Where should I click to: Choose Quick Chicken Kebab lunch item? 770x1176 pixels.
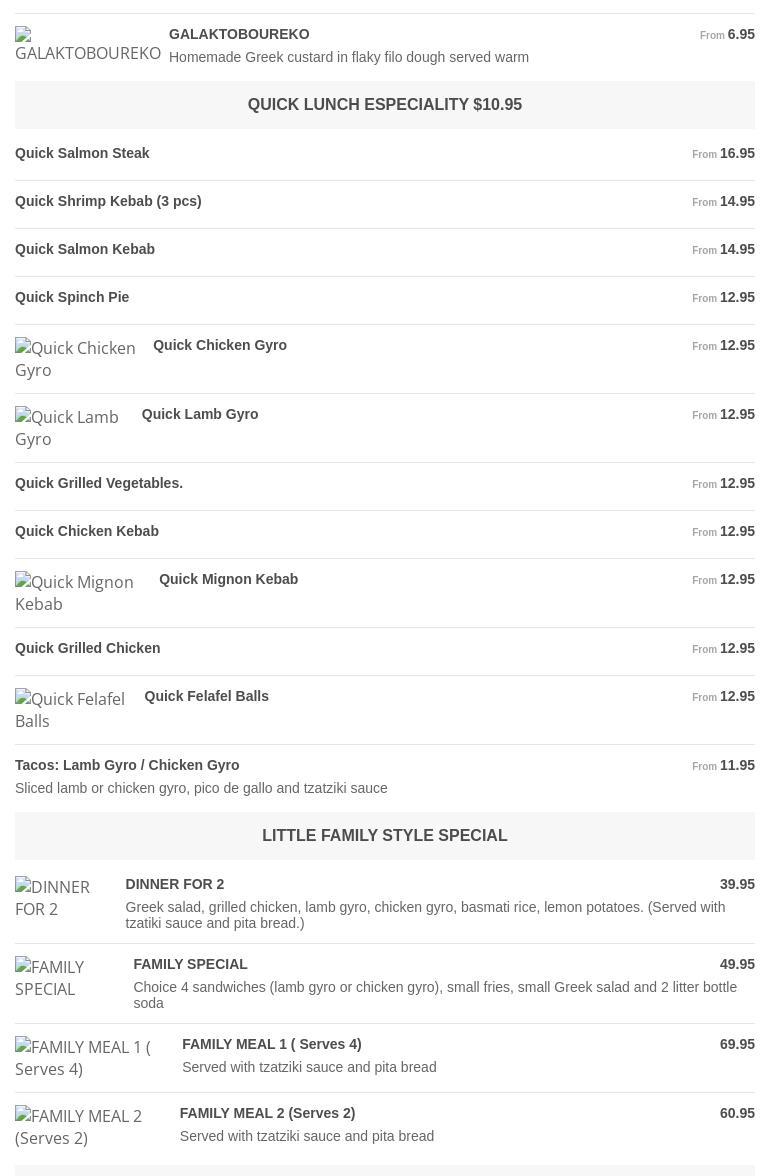point(87,531)
